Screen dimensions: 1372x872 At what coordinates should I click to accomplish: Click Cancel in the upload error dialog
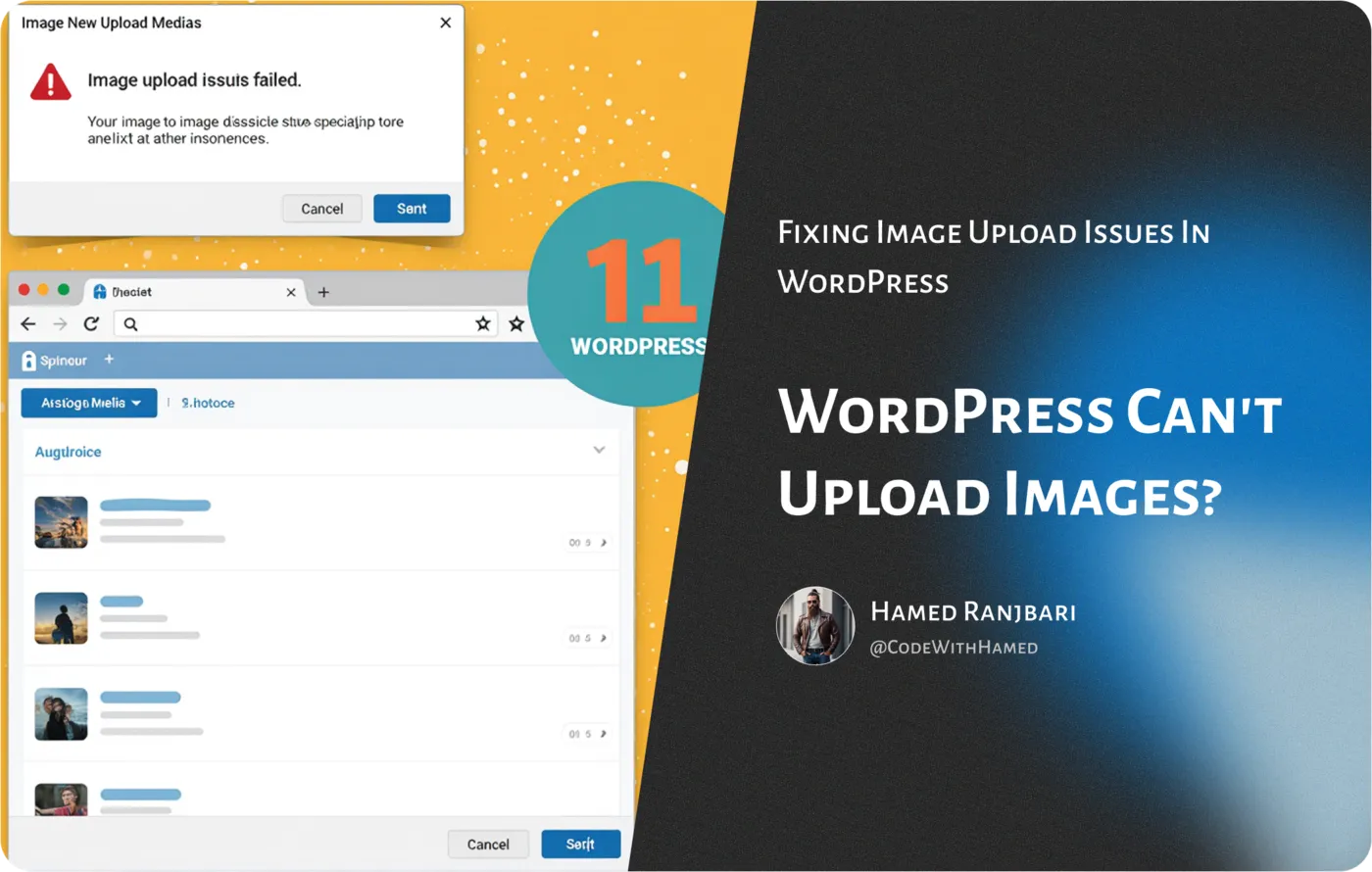click(321, 209)
